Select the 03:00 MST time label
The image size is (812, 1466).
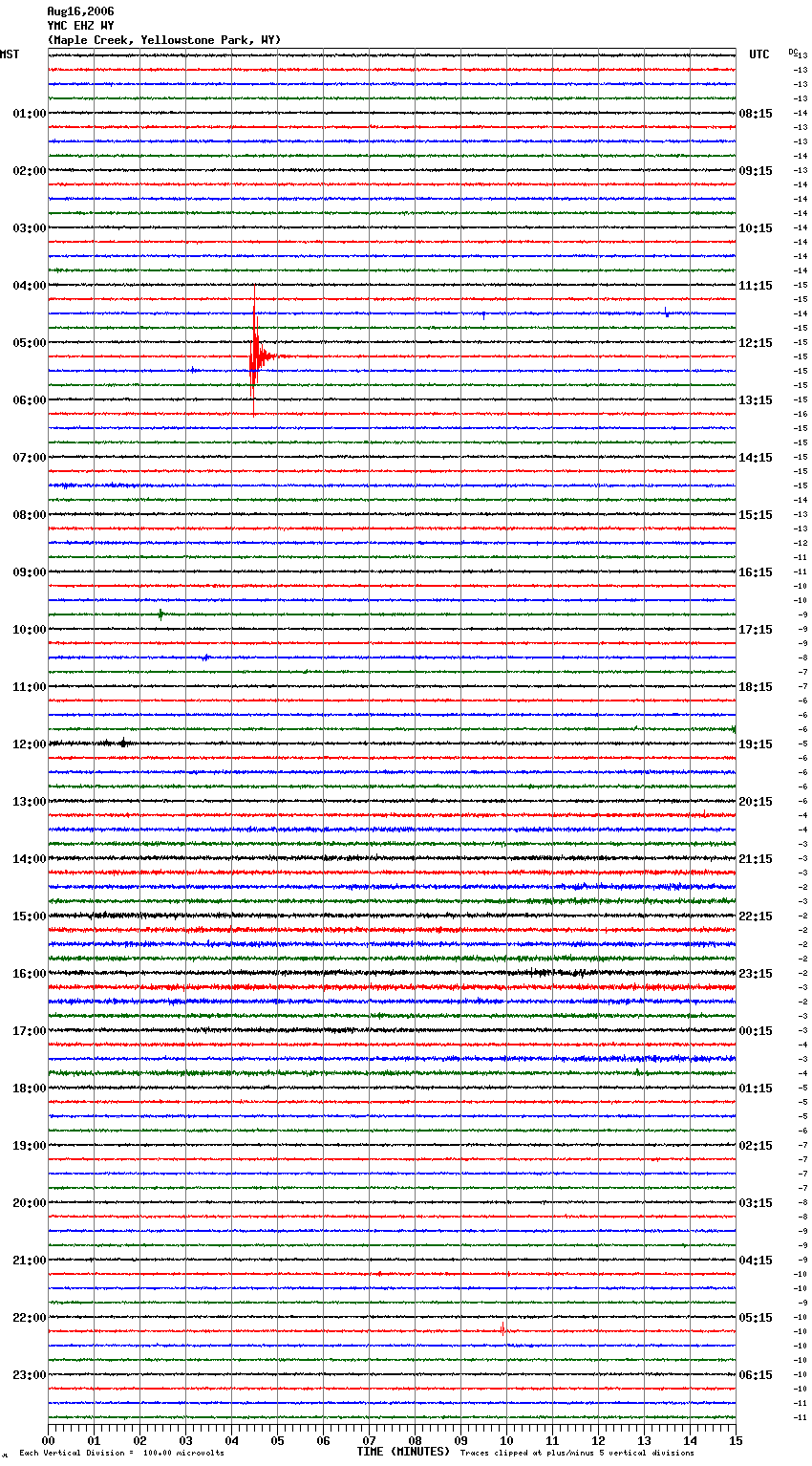coord(30,228)
